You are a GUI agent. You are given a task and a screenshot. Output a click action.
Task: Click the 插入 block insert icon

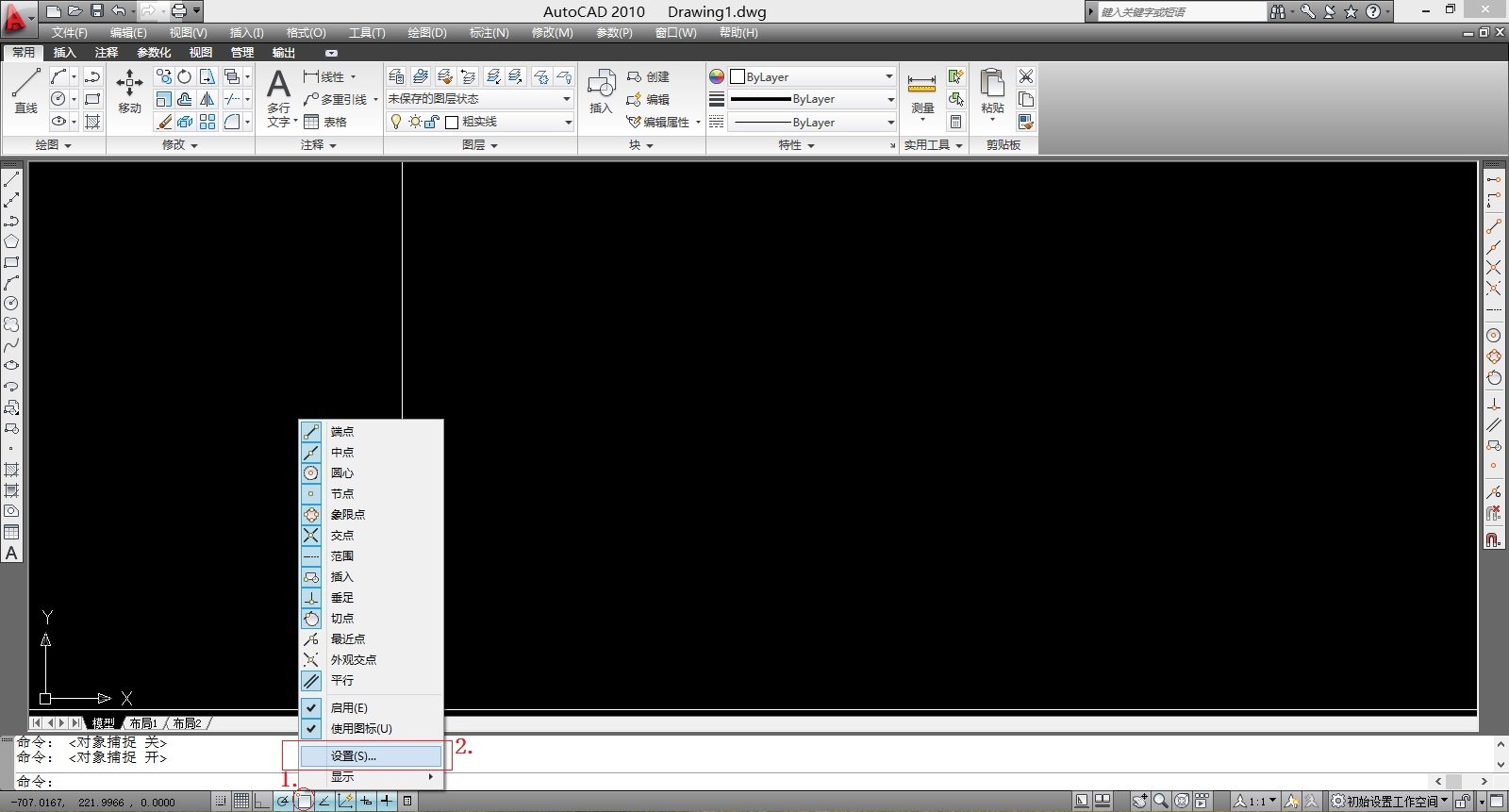[601, 91]
